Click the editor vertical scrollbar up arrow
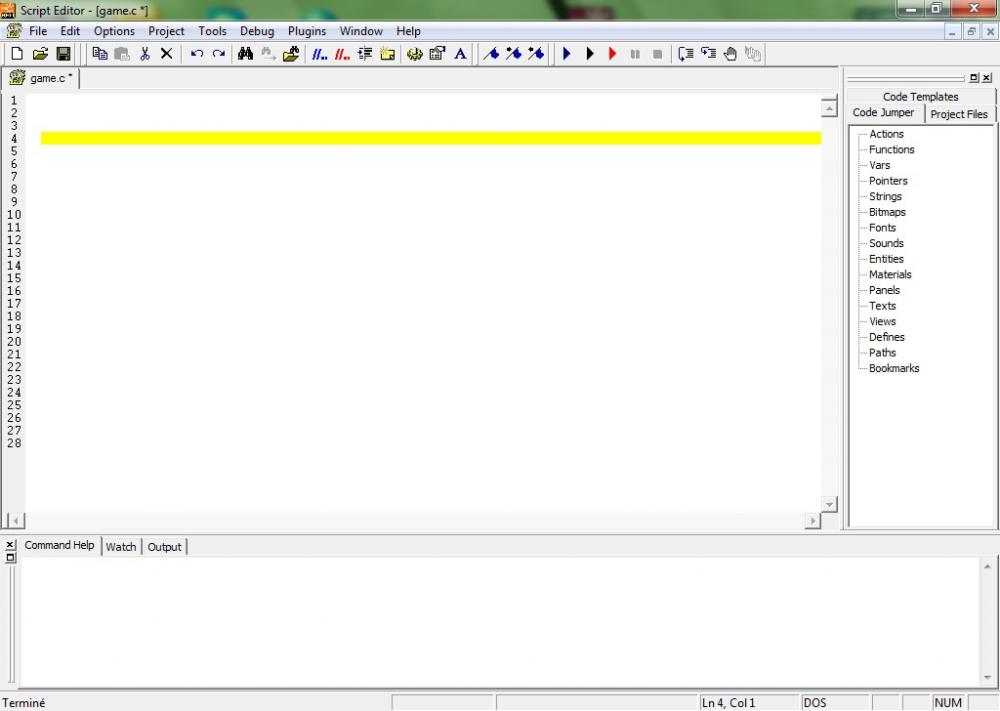Screen dimensions: 1000x711 [x=829, y=108]
